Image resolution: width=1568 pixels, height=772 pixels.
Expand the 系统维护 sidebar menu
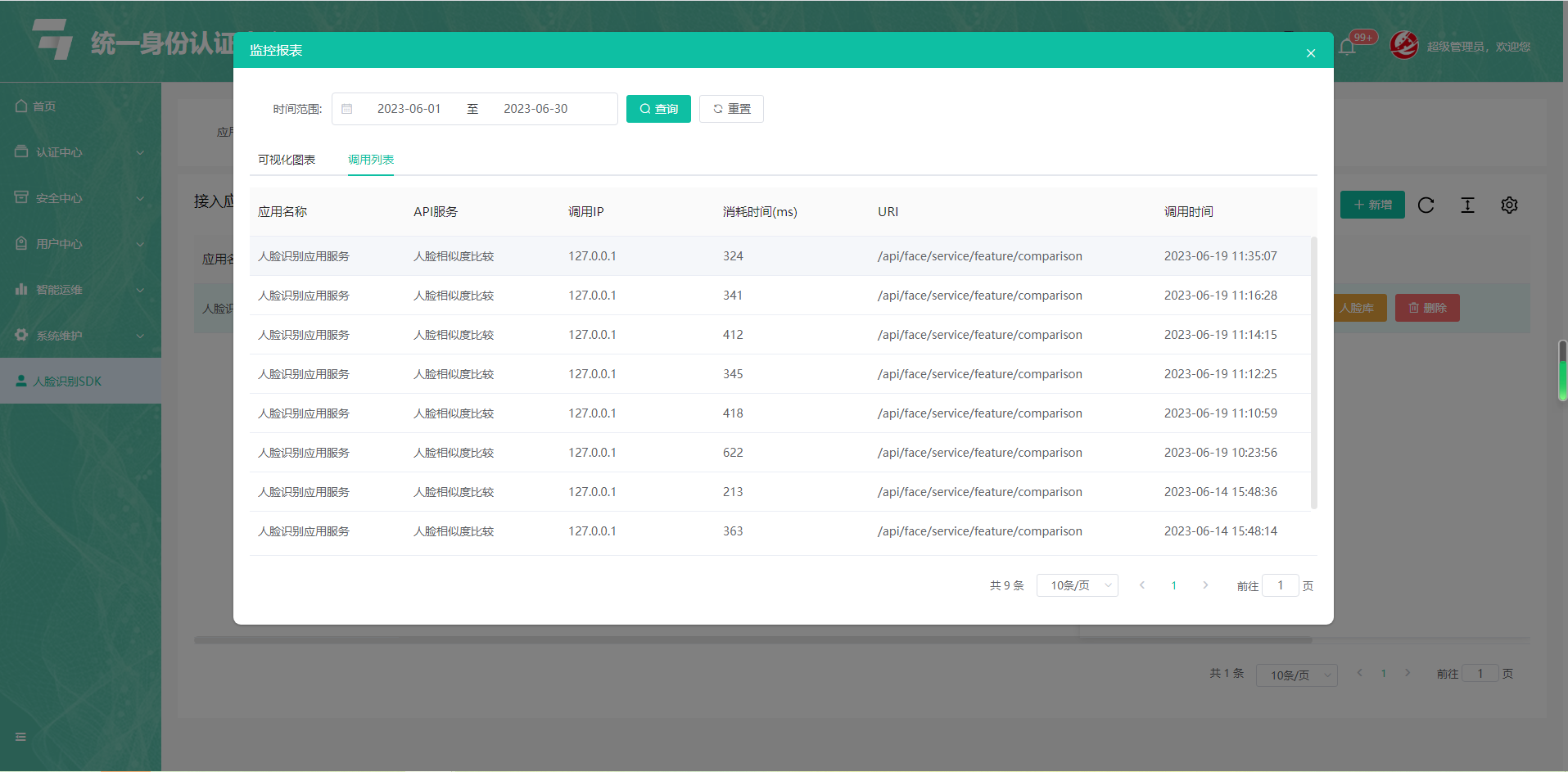click(80, 336)
